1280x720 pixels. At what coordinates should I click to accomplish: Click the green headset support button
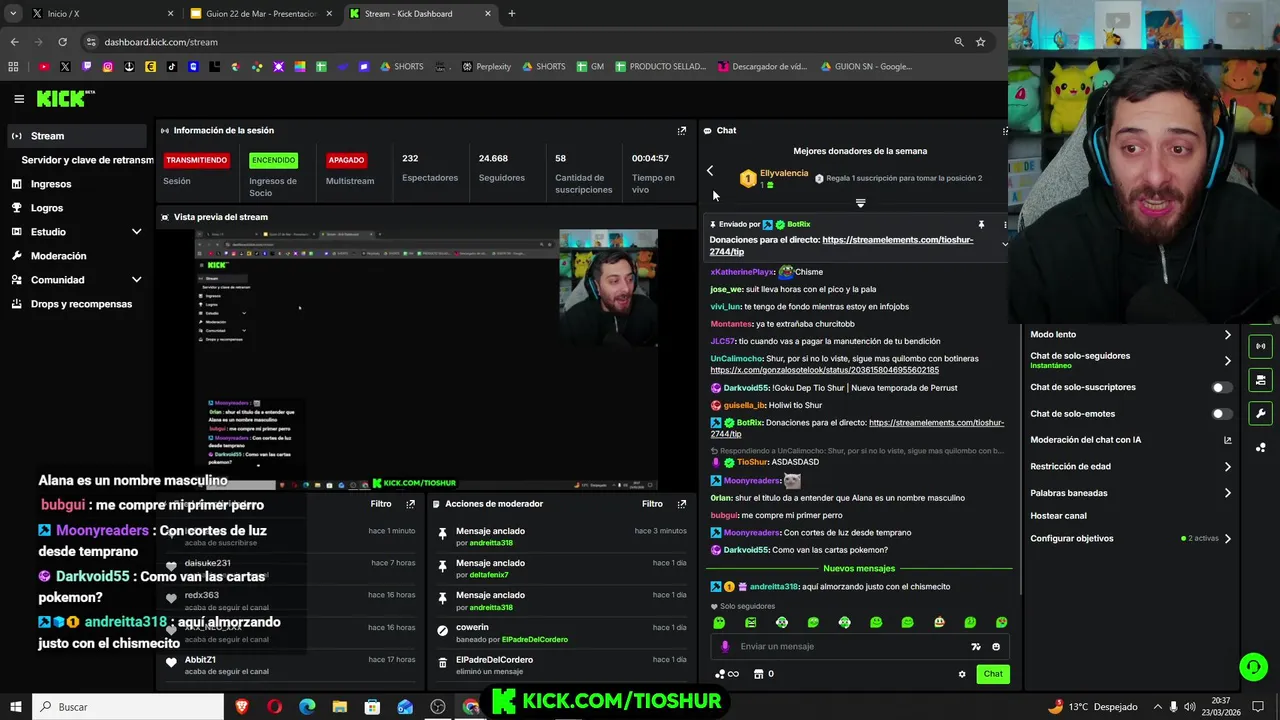click(1253, 666)
